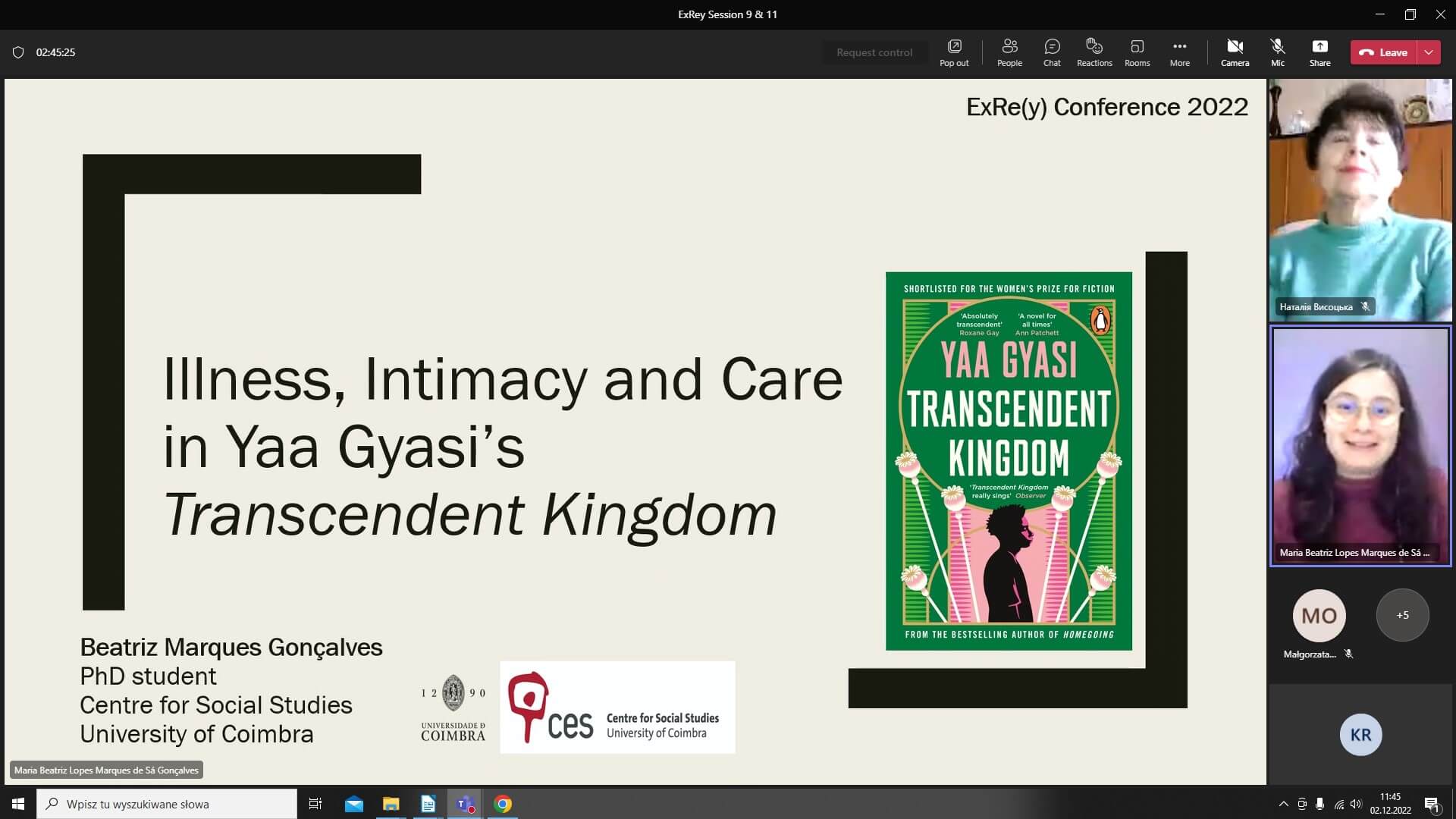
Task: Open the Pop out view
Action: click(954, 52)
